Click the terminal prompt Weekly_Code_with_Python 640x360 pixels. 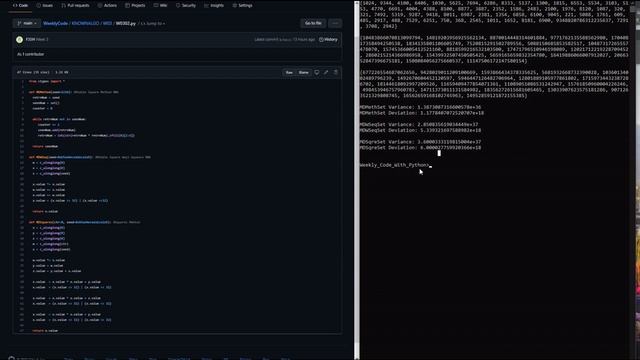394,165
